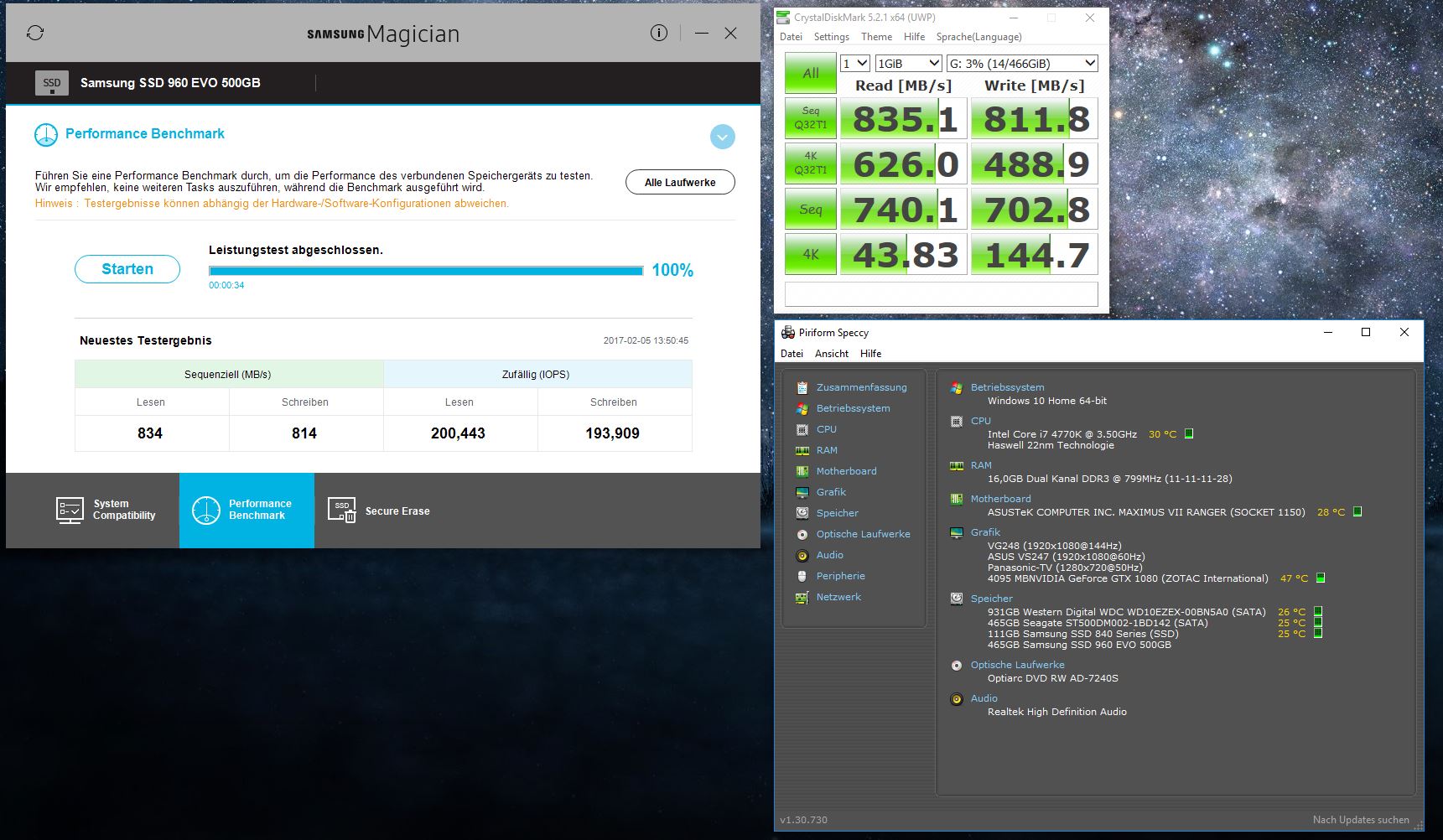Run the plain Seq test in CrystalDiskMark
Image resolution: width=1443 pixels, height=840 pixels.
[811, 209]
